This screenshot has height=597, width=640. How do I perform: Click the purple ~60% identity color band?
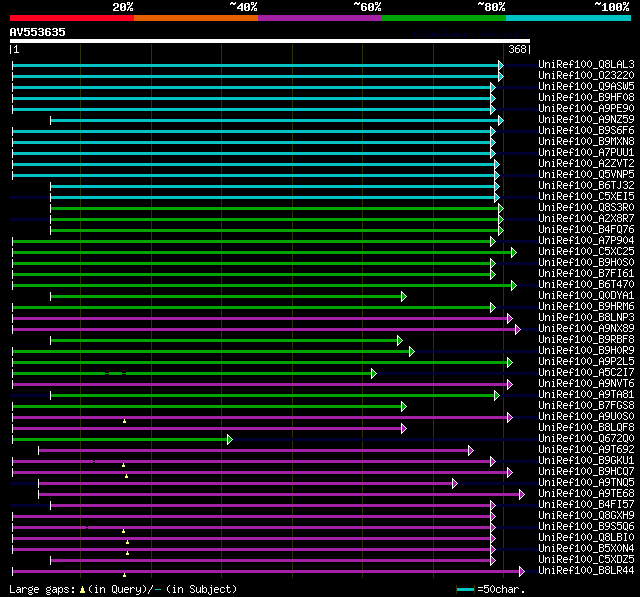coord(320,18)
